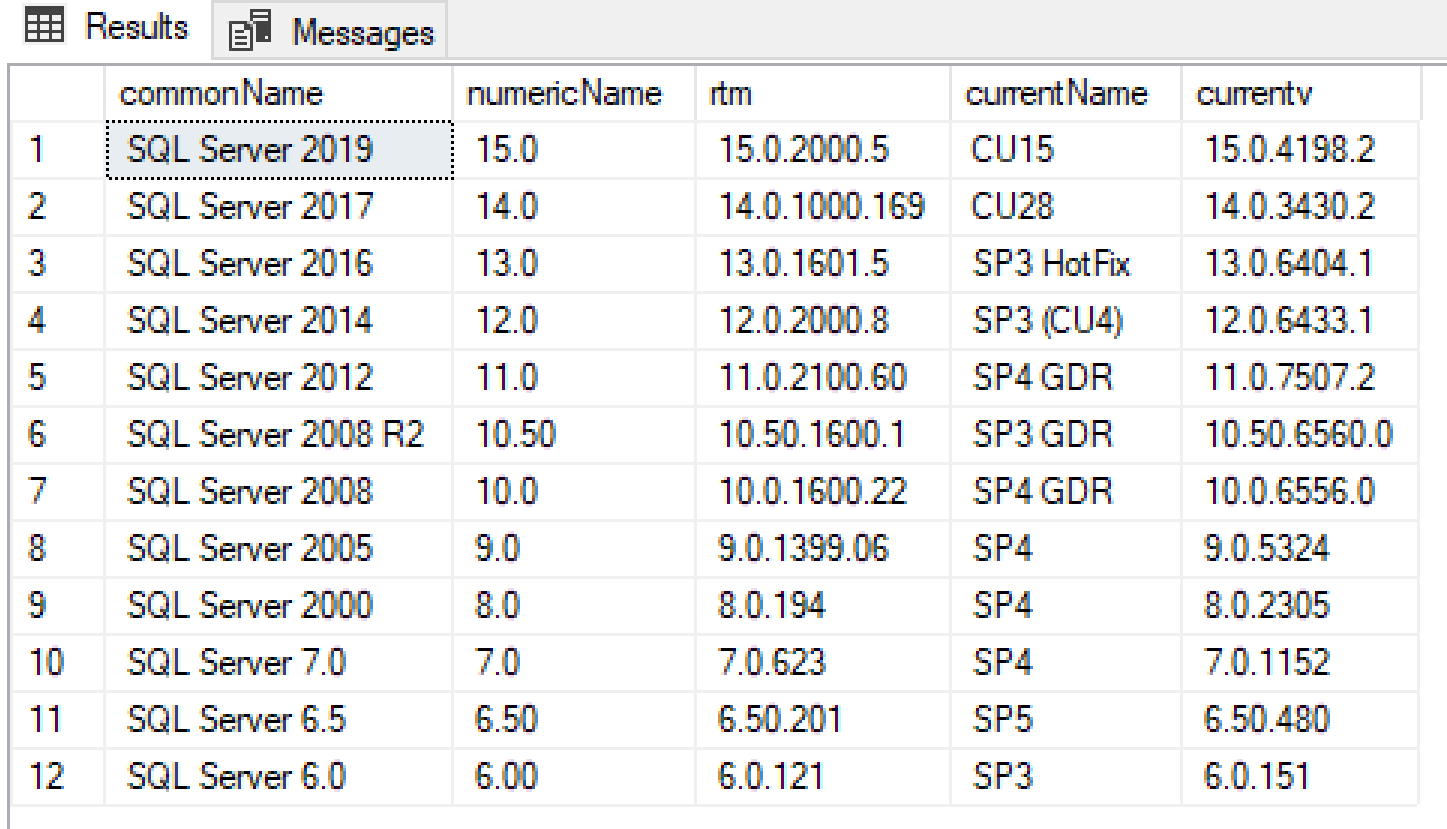Switch to the Messages tab
Screen dimensions: 1447x829
(x=362, y=32)
